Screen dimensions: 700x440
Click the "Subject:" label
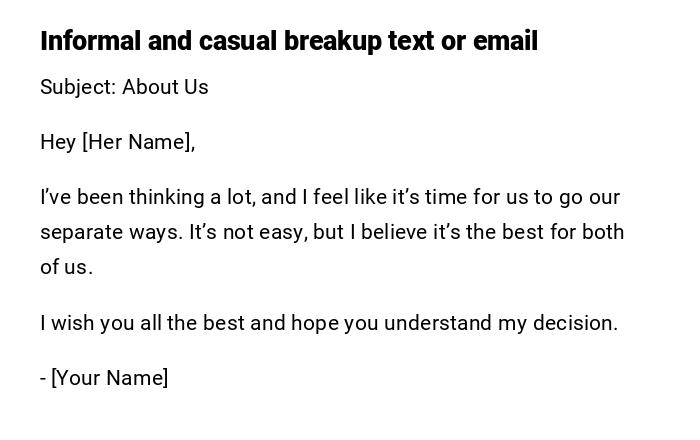[78, 87]
